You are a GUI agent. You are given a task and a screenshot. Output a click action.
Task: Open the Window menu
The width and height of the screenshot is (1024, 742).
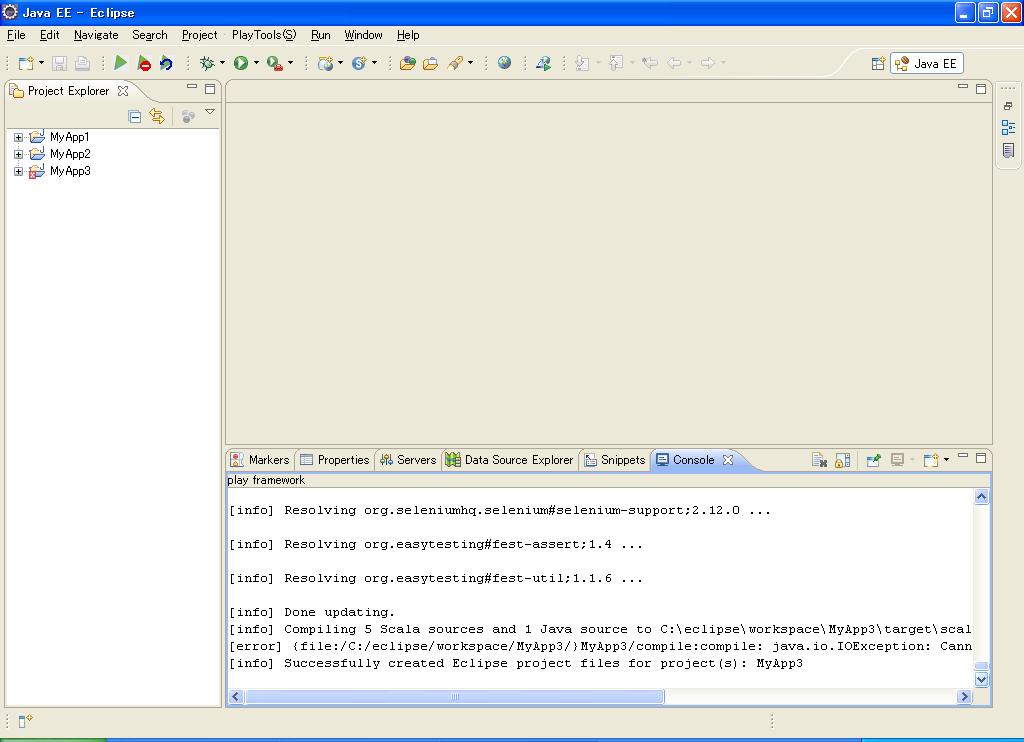click(363, 35)
